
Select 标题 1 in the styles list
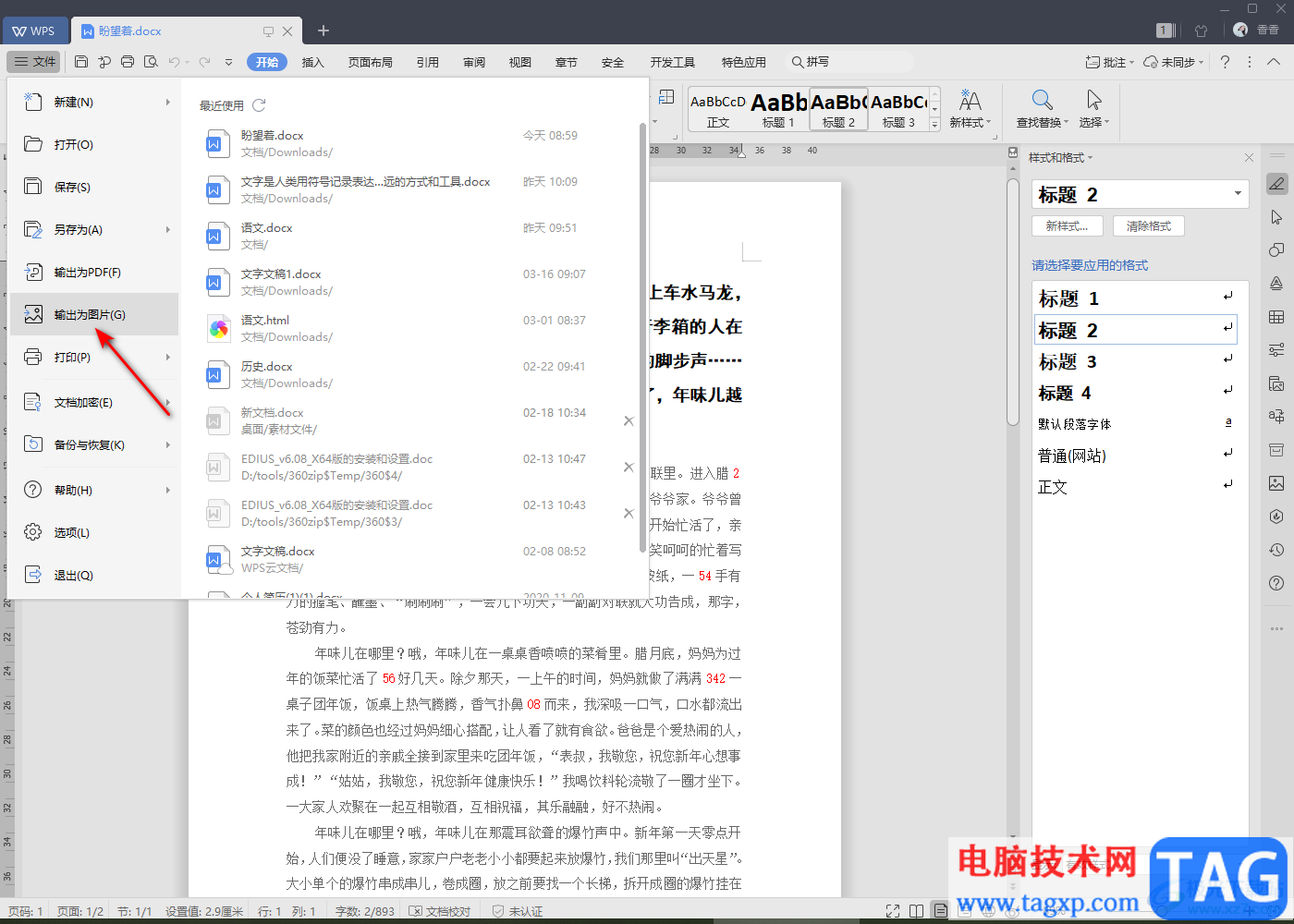[x=1136, y=298]
